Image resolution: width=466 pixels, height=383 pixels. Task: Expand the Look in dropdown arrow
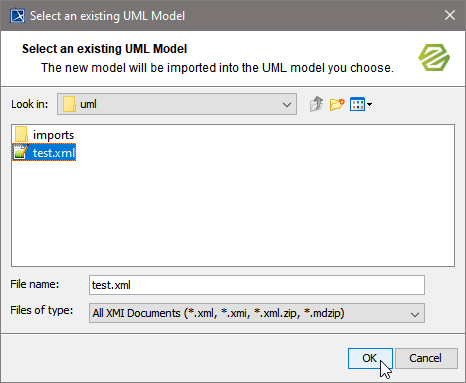pyautogui.click(x=287, y=105)
